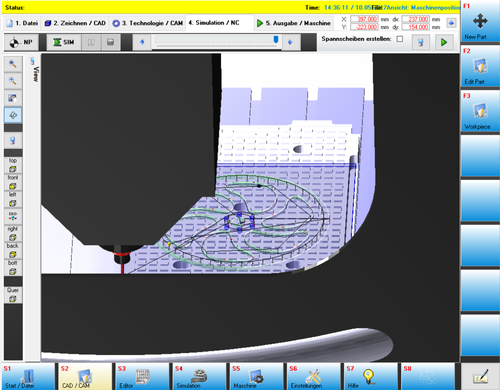Start the SIM simulation button
This screenshot has width=500, height=390.
pos(64,42)
